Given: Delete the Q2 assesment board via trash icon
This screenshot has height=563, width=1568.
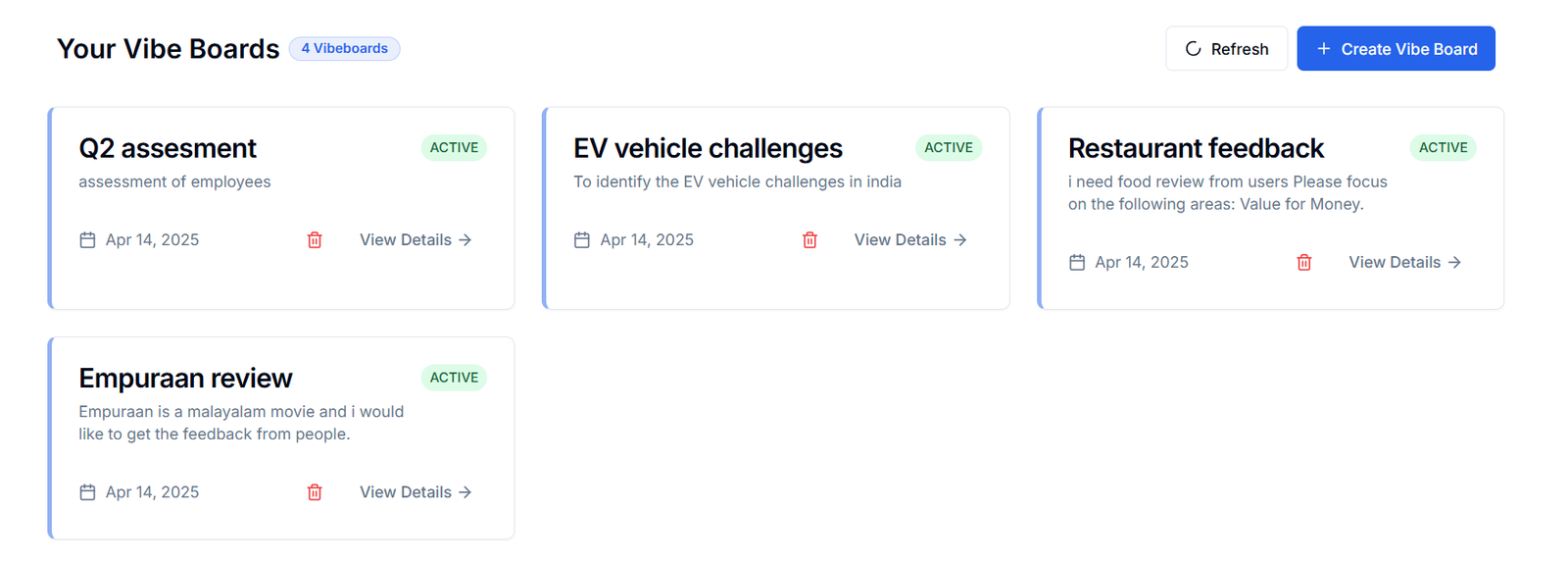Looking at the screenshot, I should (315, 240).
